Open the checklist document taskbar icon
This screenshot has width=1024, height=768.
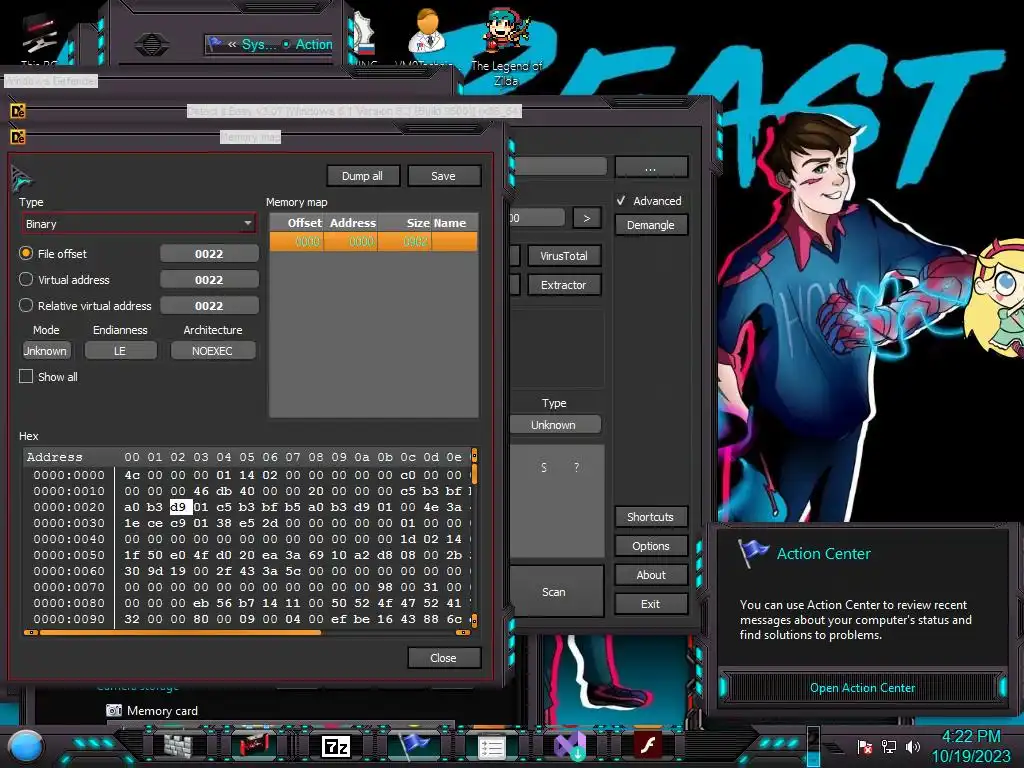tap(491, 748)
